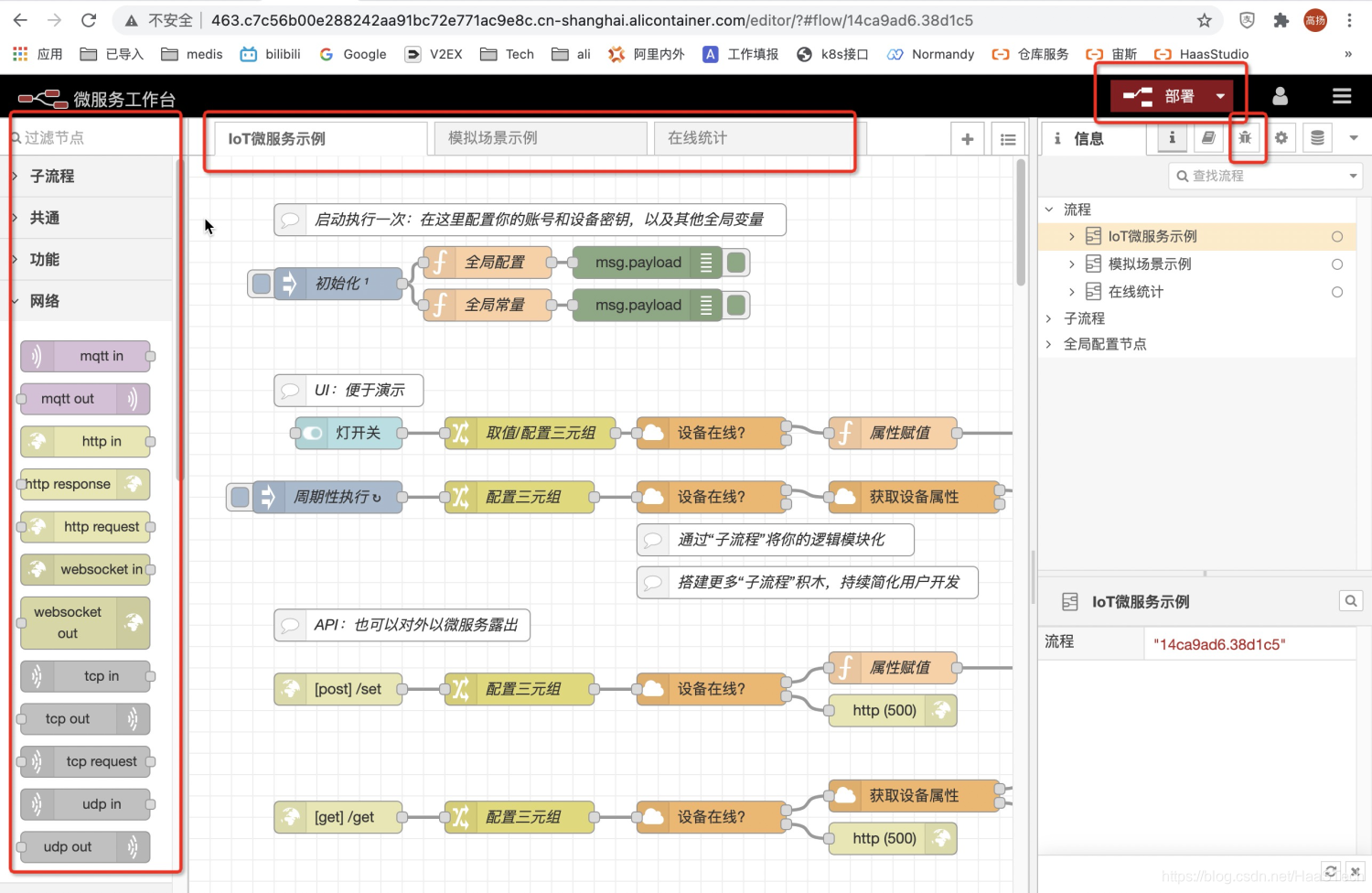Image resolution: width=1372 pixels, height=893 pixels.
Task: Toggle the circle for IoT微服务示例 flow
Action: tap(1337, 237)
